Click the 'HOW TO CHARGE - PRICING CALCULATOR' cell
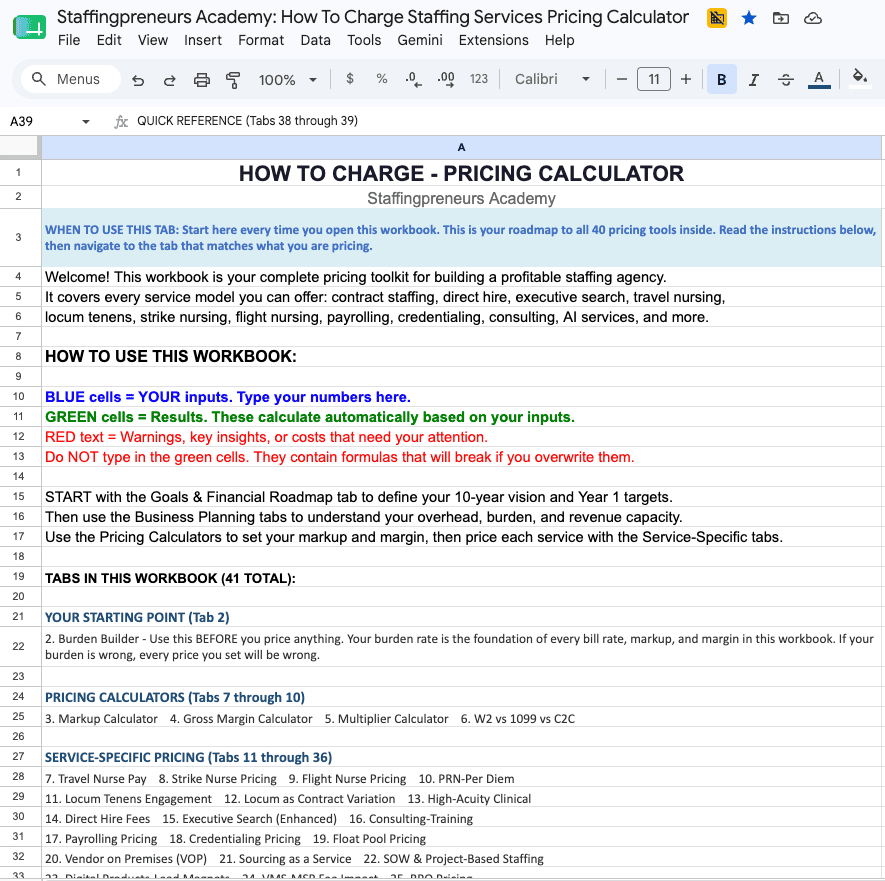Viewport: 885px width, 881px height. tap(461, 173)
